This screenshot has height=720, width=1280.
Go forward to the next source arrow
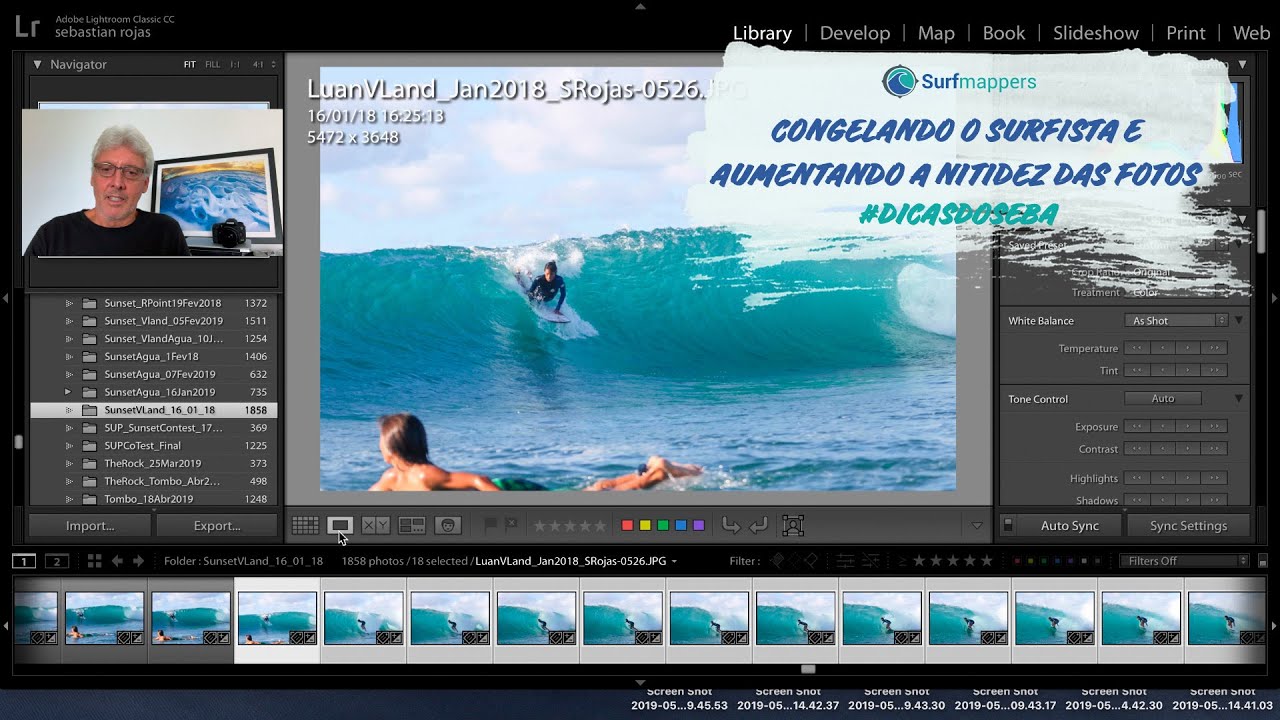coord(138,561)
